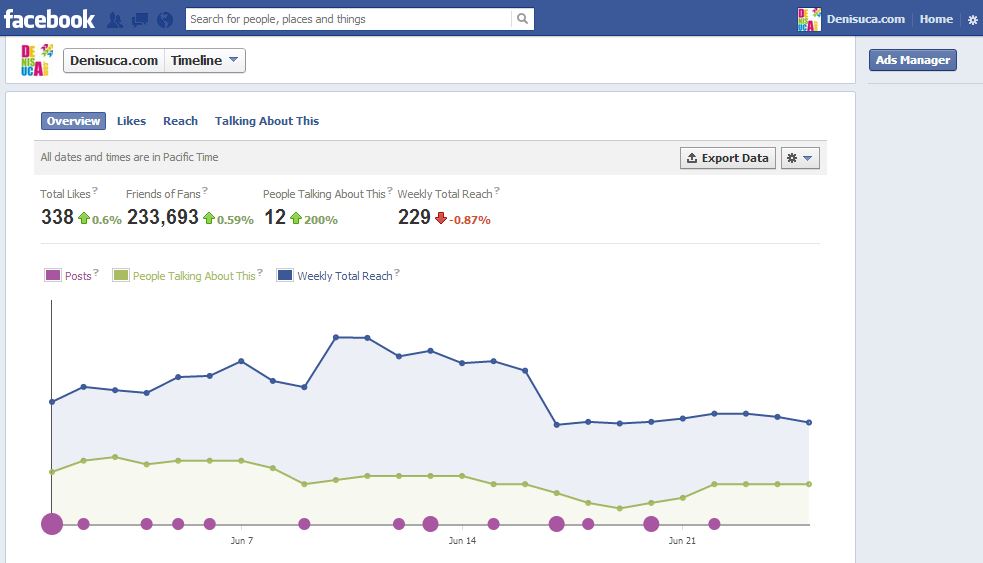Click help question mark beside Weekly Total Reach stat
The image size is (983, 563).
coord(496,190)
